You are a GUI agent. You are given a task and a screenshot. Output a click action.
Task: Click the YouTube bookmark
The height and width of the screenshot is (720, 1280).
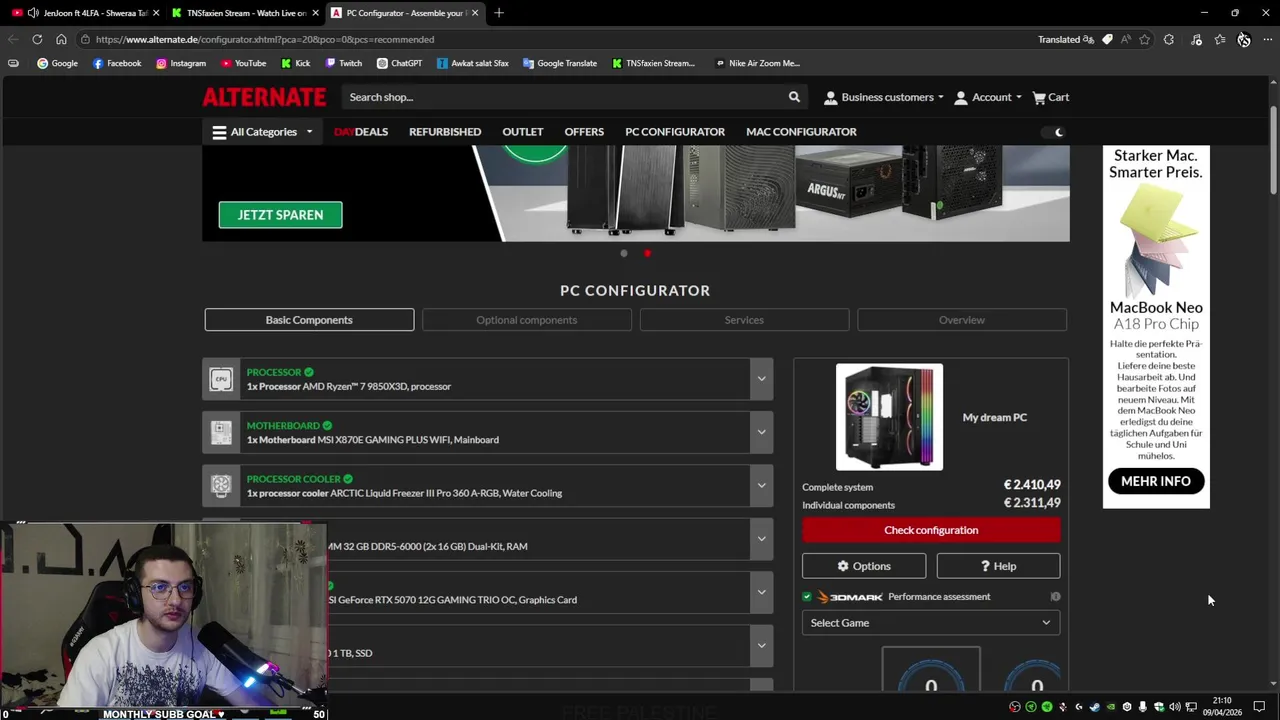click(243, 63)
